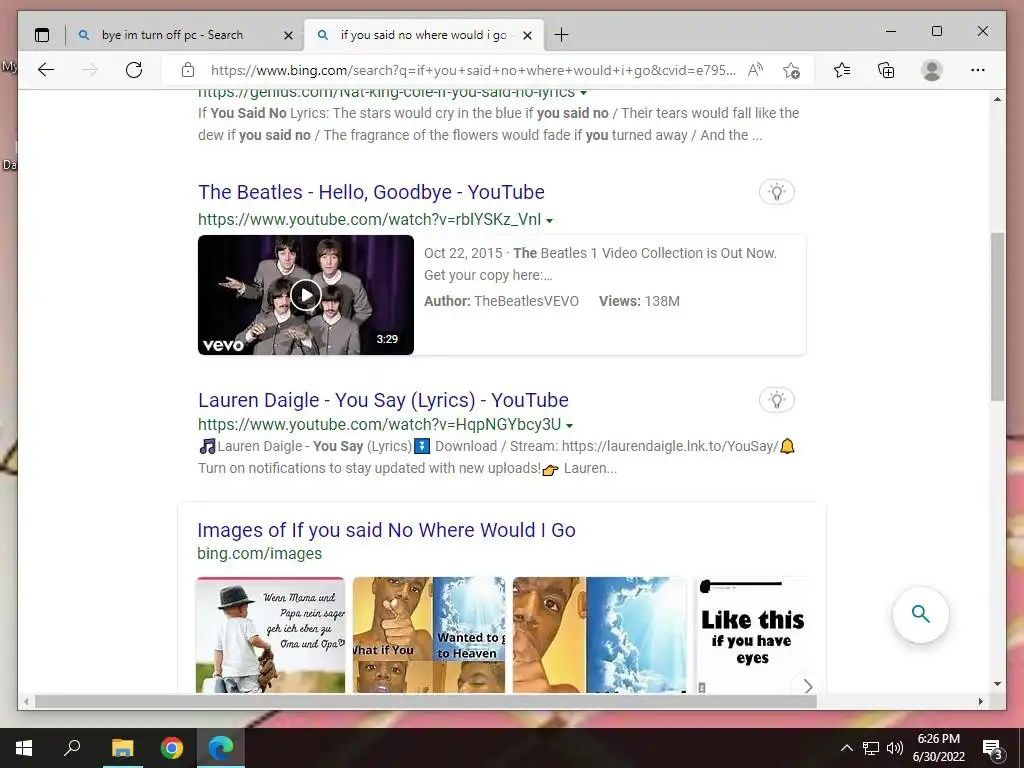The width and height of the screenshot is (1024, 768).
Task: Open the volume speaker tray icon
Action: [895, 748]
